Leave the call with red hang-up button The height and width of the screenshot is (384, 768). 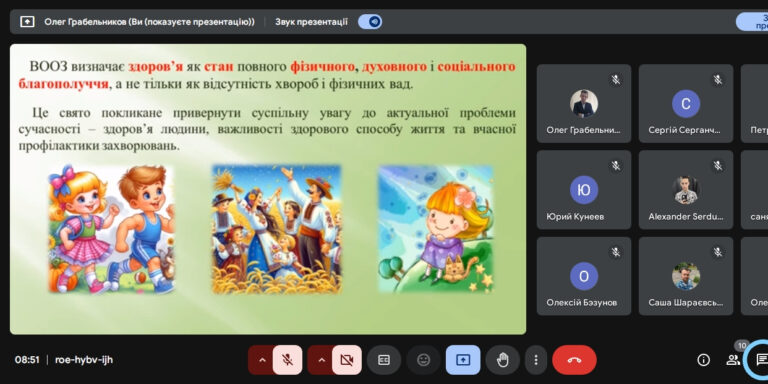[574, 360]
